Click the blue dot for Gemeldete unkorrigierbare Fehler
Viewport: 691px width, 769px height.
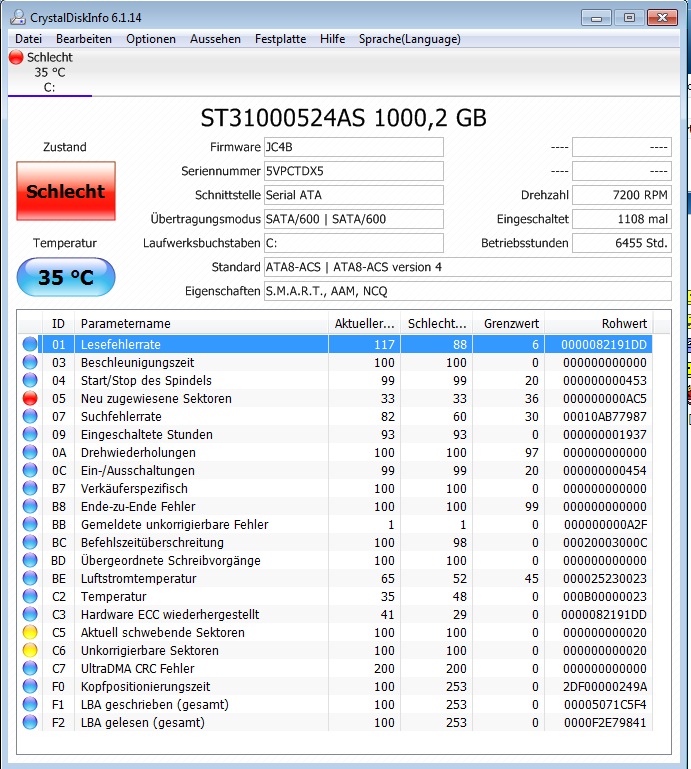pos(30,524)
